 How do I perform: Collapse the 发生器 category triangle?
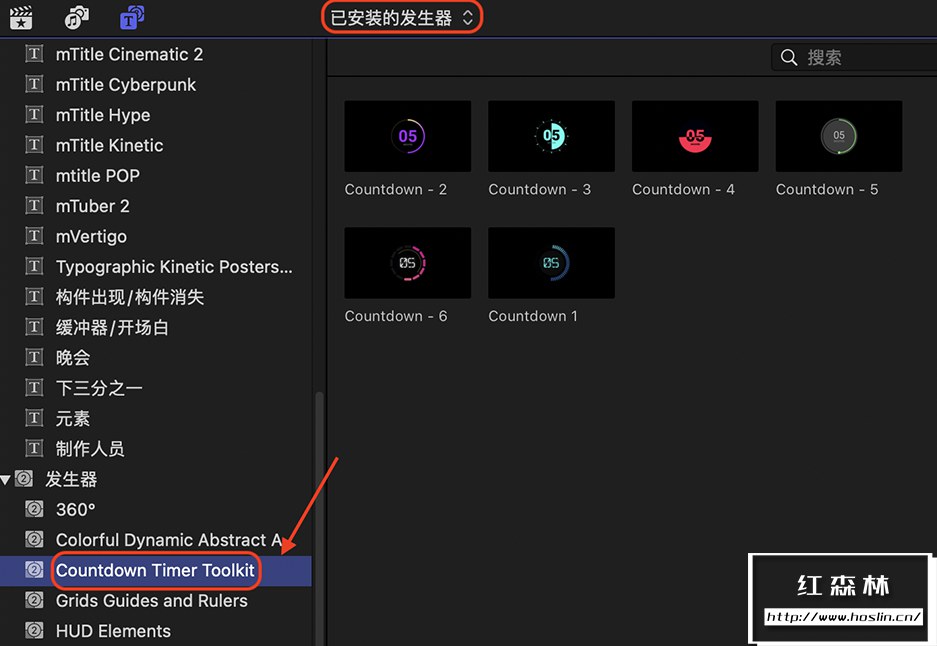point(5,479)
